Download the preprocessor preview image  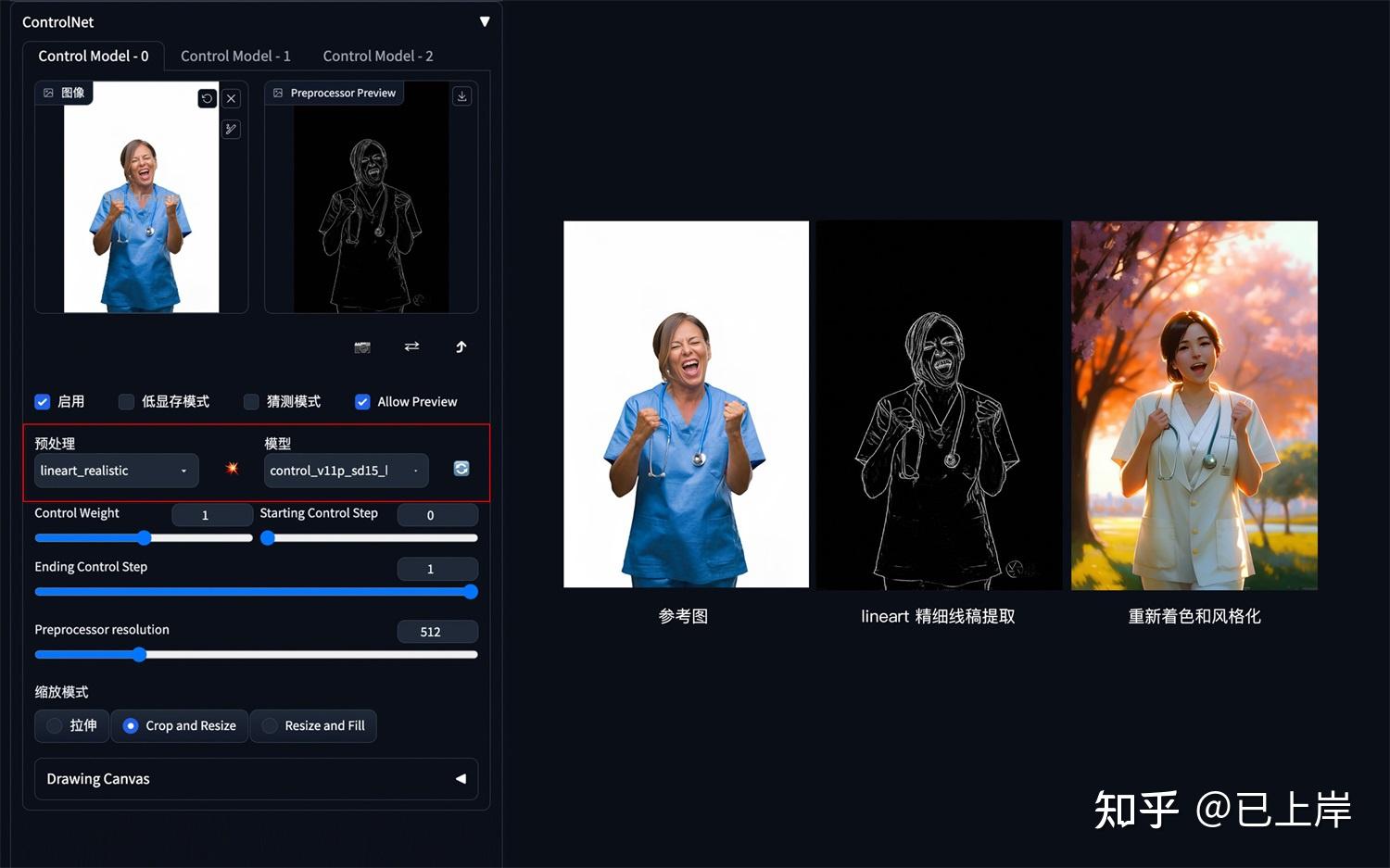point(461,95)
